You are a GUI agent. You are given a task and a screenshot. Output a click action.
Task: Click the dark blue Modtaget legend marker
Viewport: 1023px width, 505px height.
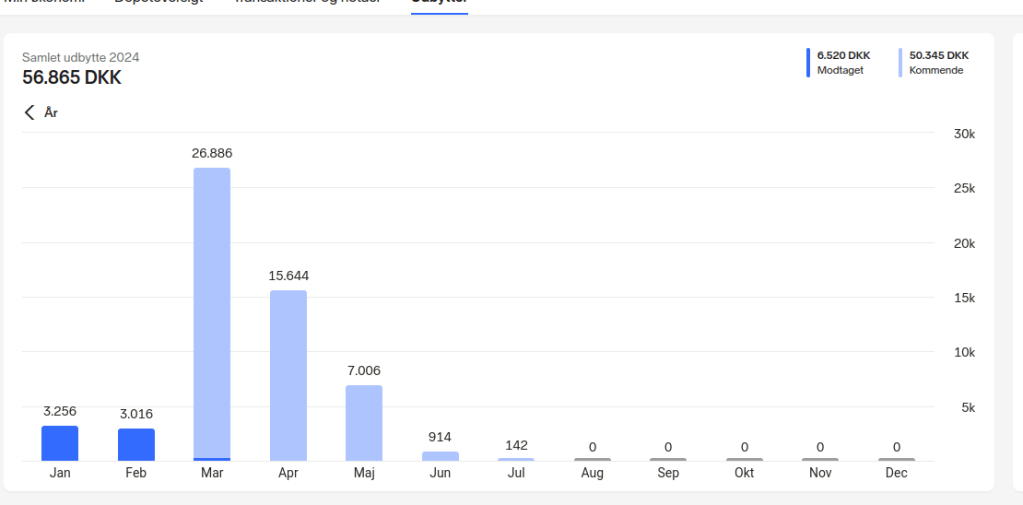[808, 63]
